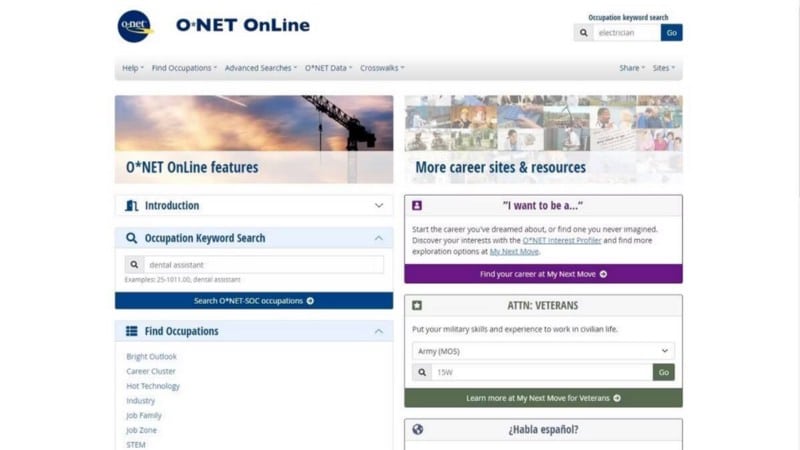Click the green Go button for veterans search
This screenshot has width=800, height=450.
pos(663,372)
